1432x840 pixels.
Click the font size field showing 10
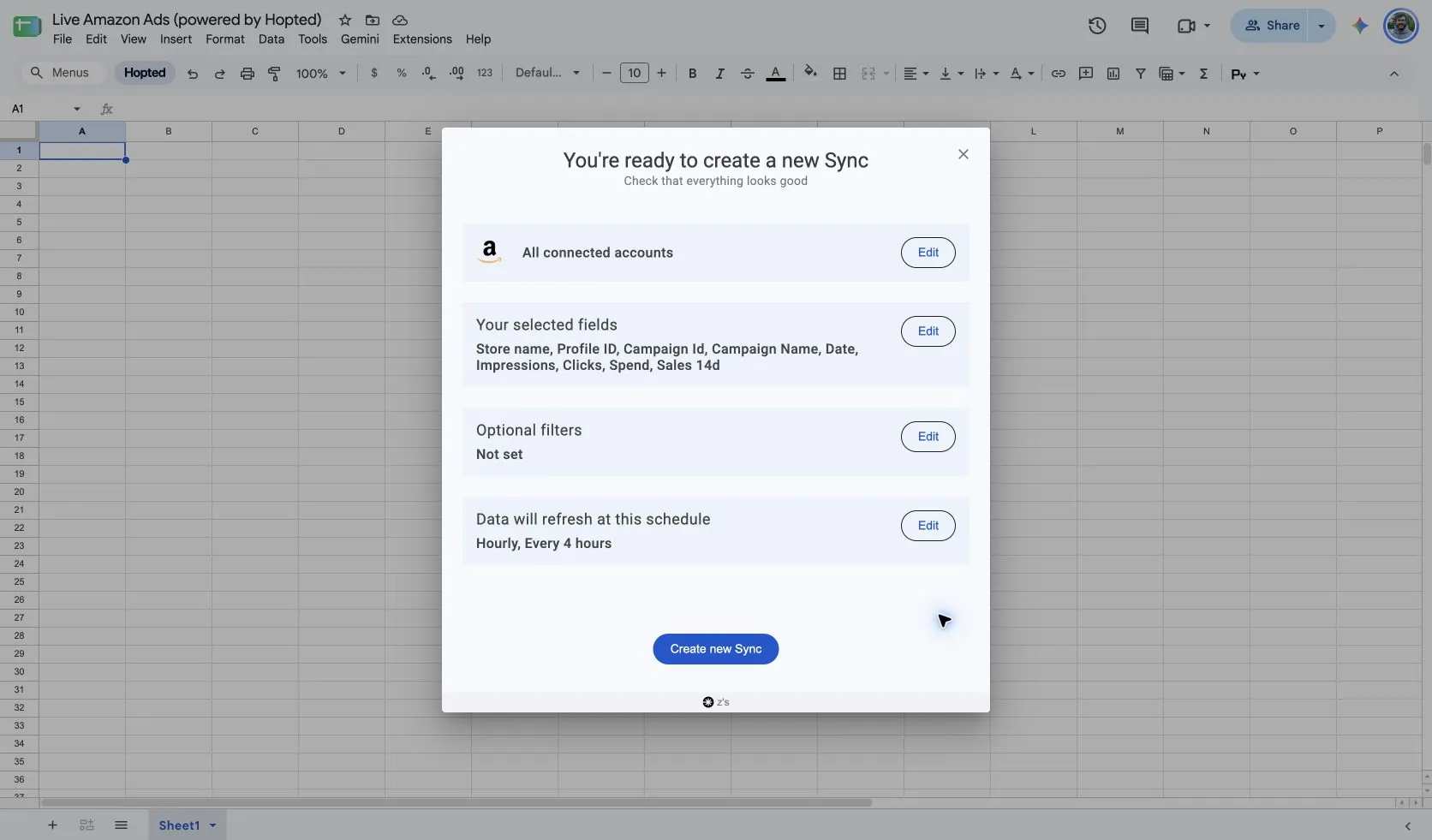[634, 74]
